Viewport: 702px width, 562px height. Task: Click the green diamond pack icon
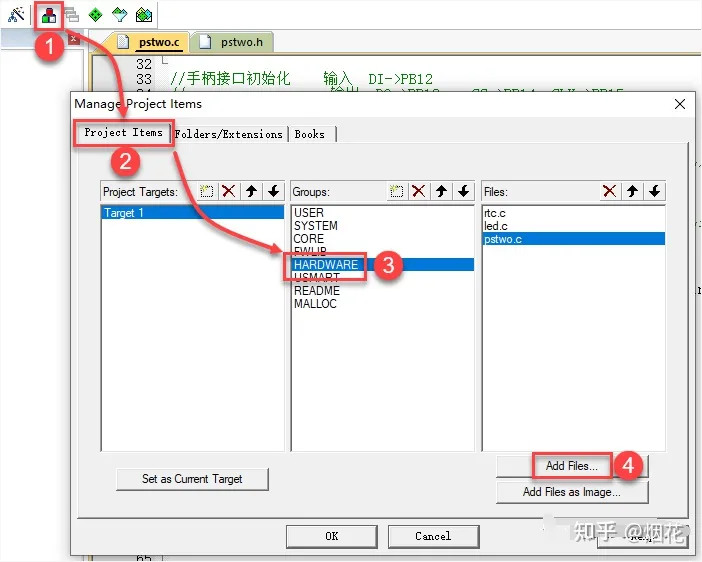point(95,15)
